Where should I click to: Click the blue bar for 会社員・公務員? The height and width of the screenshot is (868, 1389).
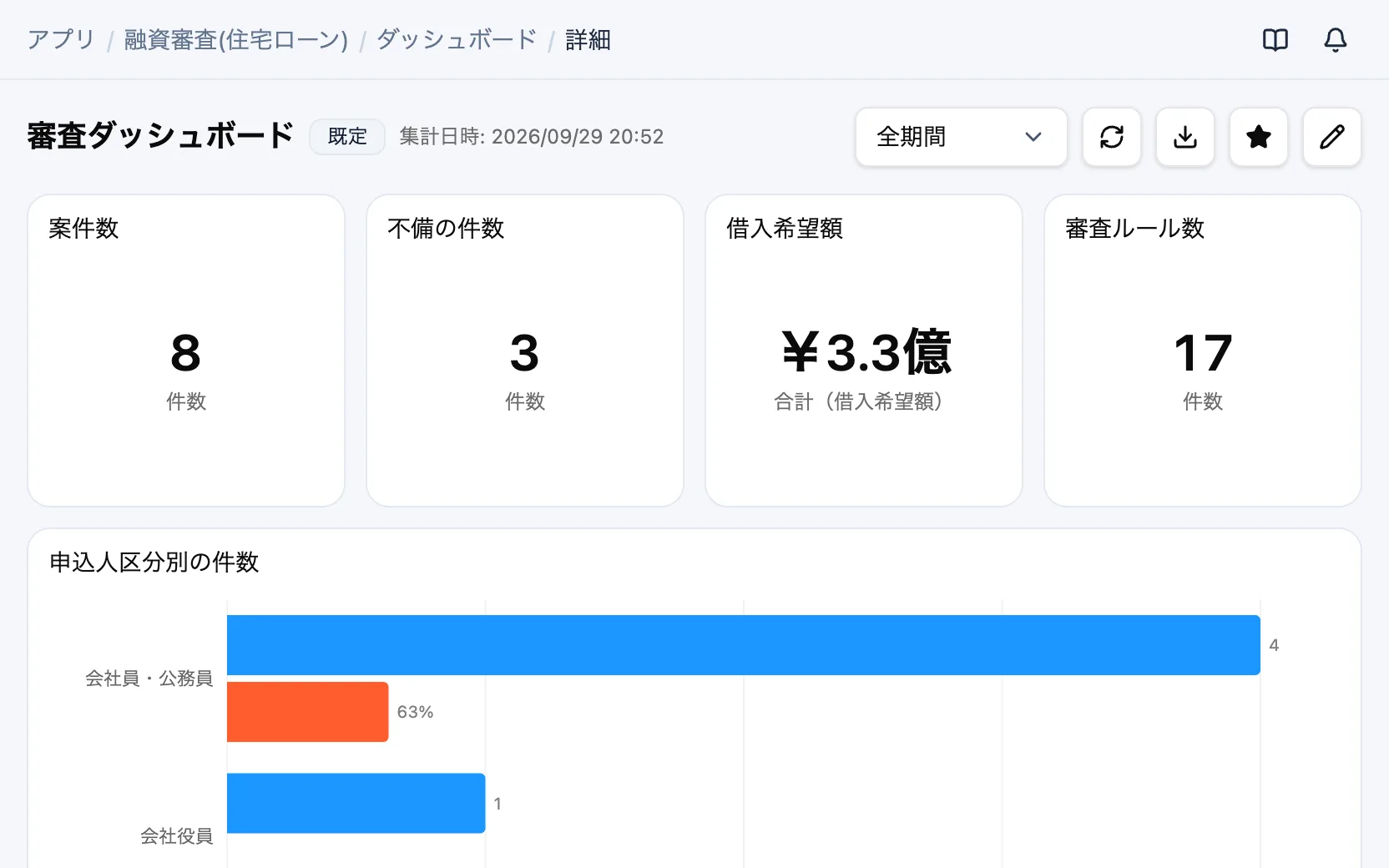743,645
